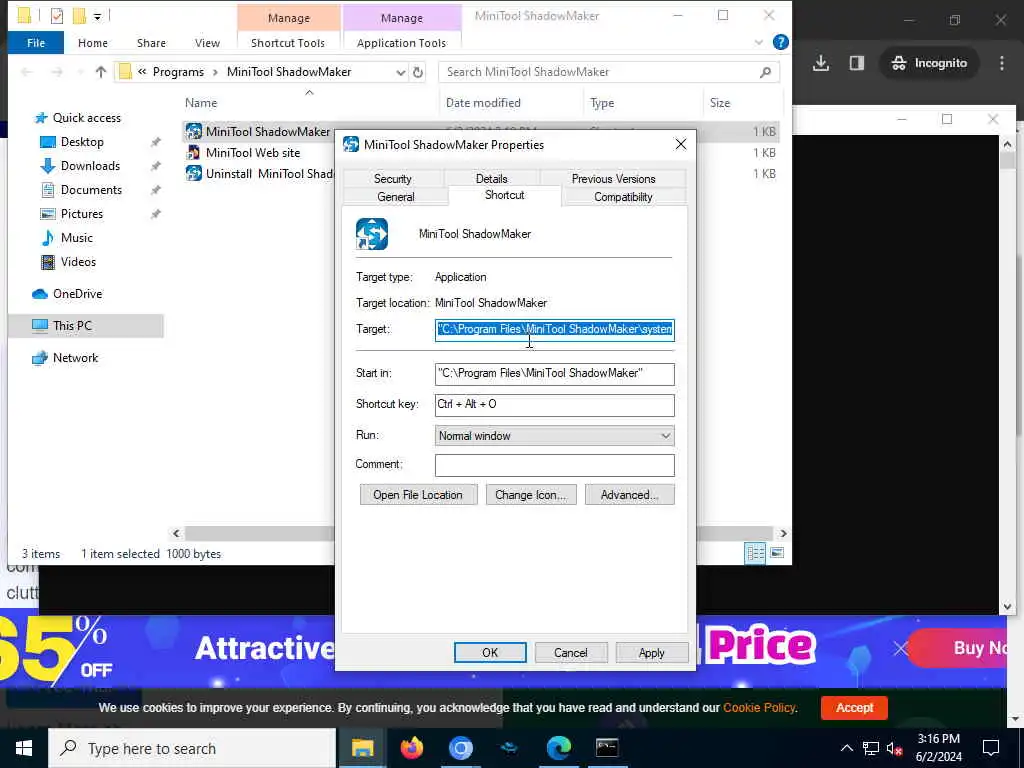Select the MiniTool Web site file
The width and height of the screenshot is (1024, 768).
pos(253,153)
